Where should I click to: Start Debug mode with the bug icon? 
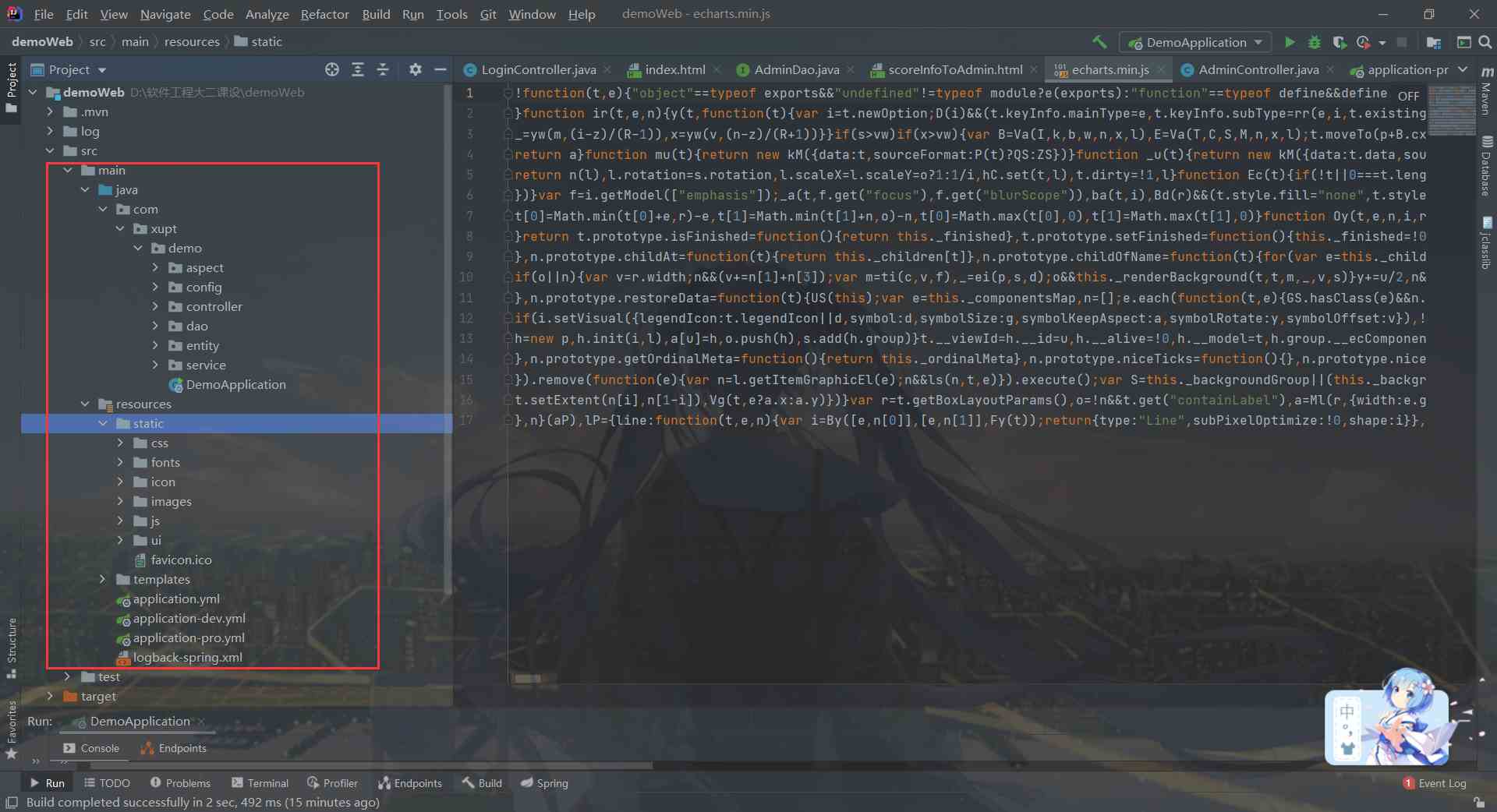click(x=1315, y=42)
